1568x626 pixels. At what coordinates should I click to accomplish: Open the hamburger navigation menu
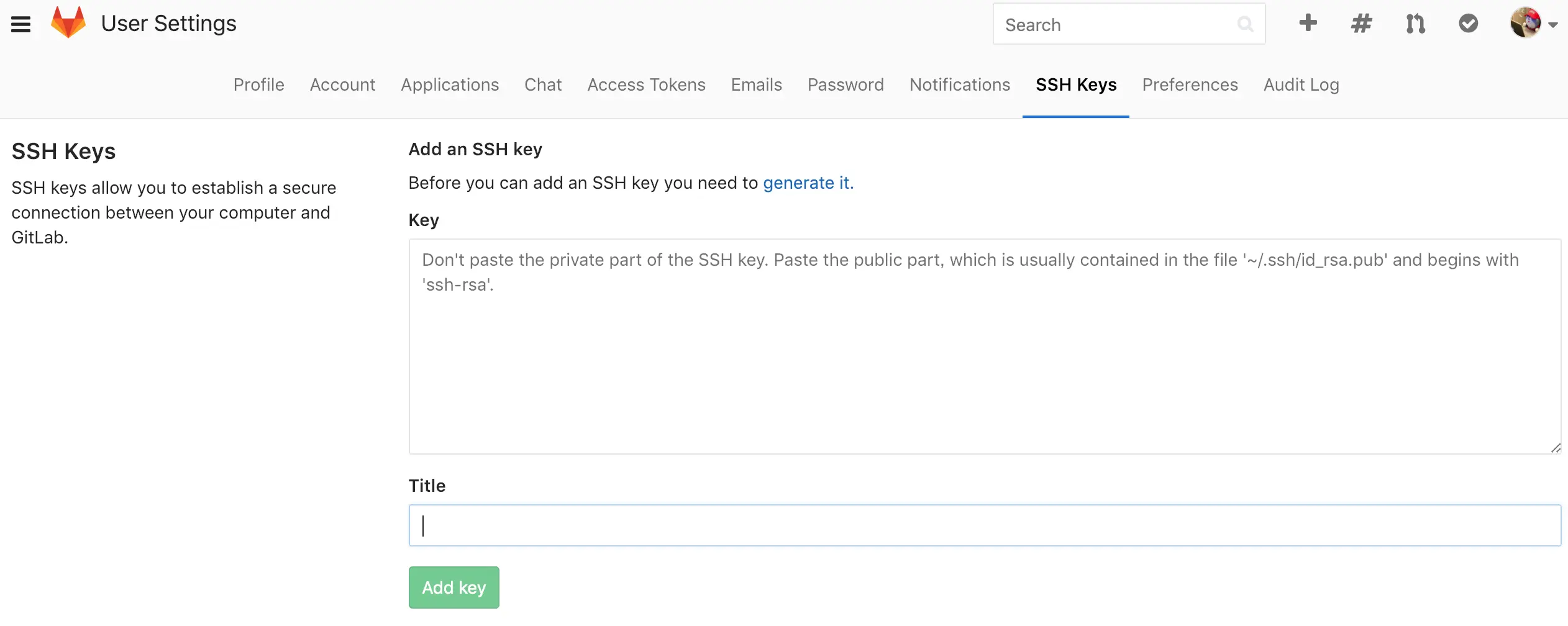pyautogui.click(x=21, y=24)
